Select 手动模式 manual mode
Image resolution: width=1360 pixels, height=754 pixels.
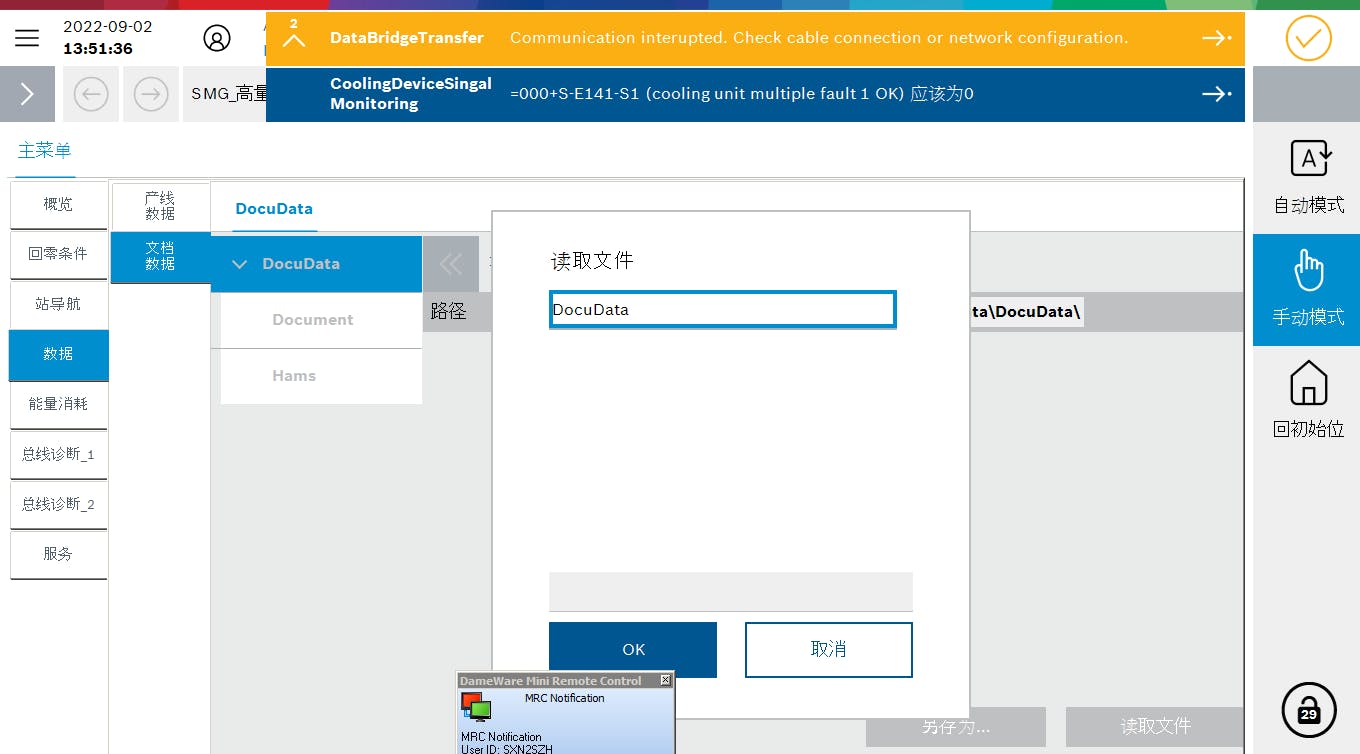1307,290
